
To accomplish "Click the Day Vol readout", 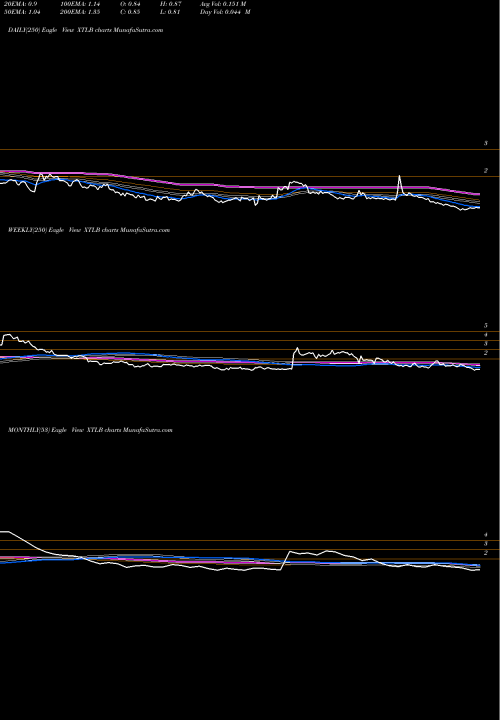I will [225, 12].
